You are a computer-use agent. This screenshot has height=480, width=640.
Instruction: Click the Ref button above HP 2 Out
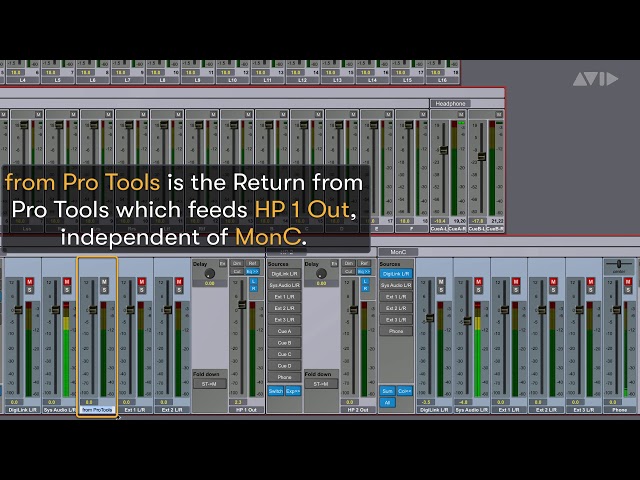(x=364, y=263)
